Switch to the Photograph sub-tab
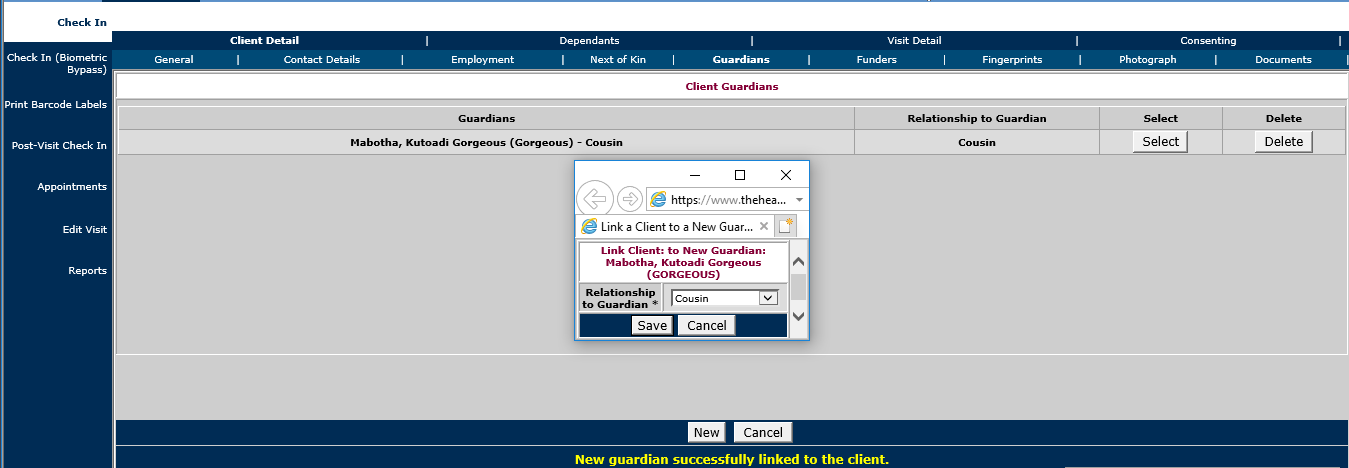The width and height of the screenshot is (1349, 468). 1148,60
